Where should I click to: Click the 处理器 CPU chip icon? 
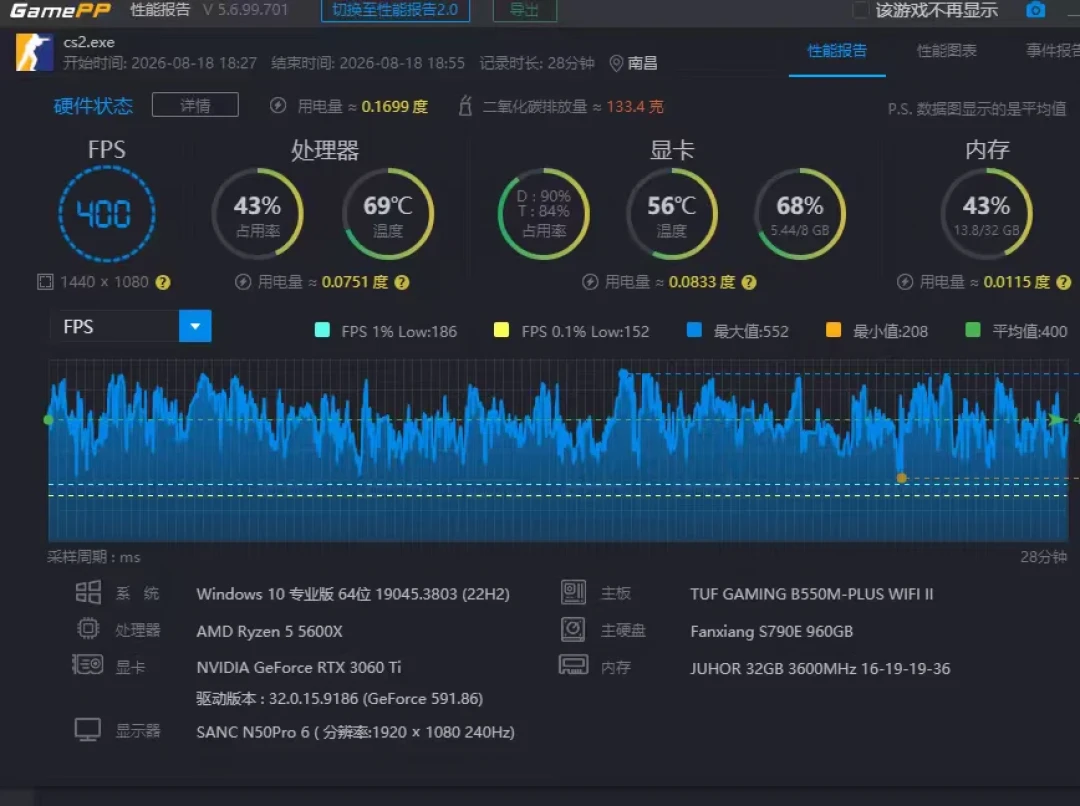tap(88, 629)
